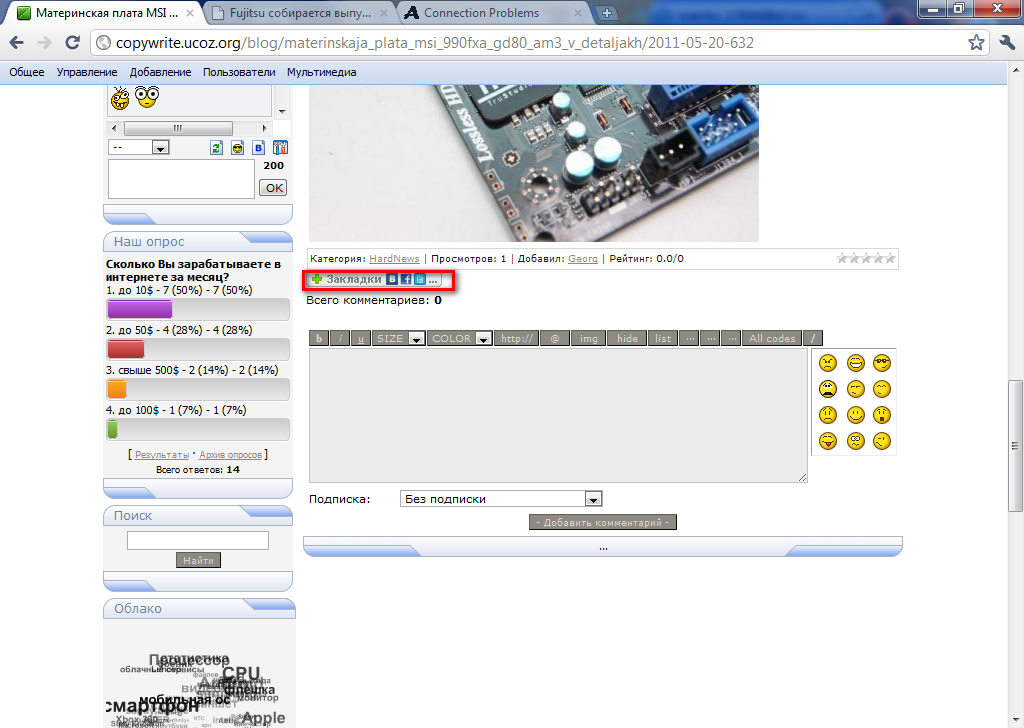Open the mini-chat management icon
This screenshot has width=1024, height=728.
click(280, 148)
